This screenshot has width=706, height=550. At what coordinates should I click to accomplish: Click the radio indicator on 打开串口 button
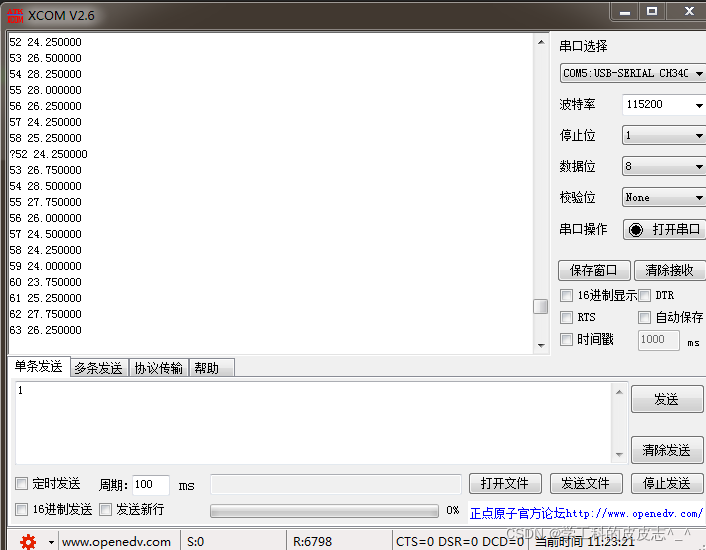tap(636, 230)
